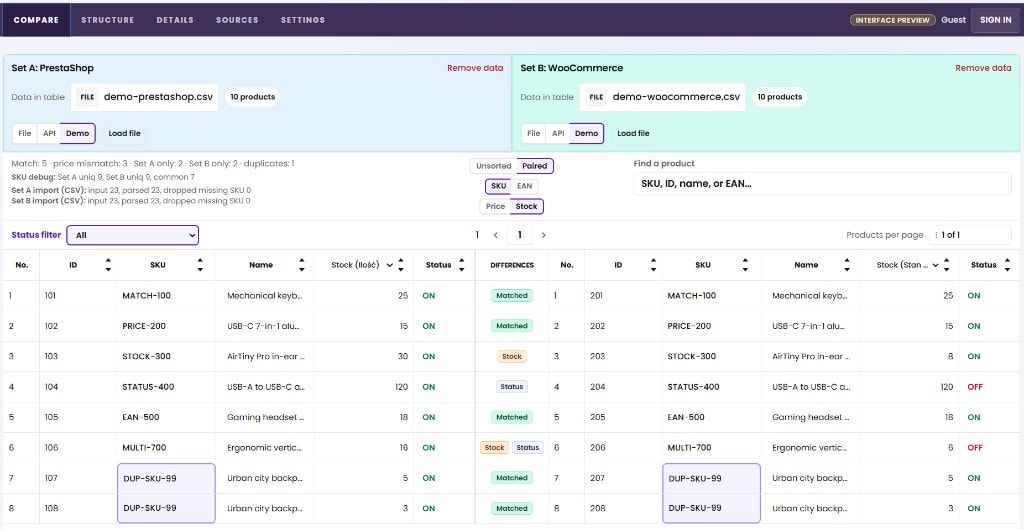This screenshot has height=529, width=1024.
Task: Click Status badge in MULTI-700 row
Action: (x=528, y=448)
